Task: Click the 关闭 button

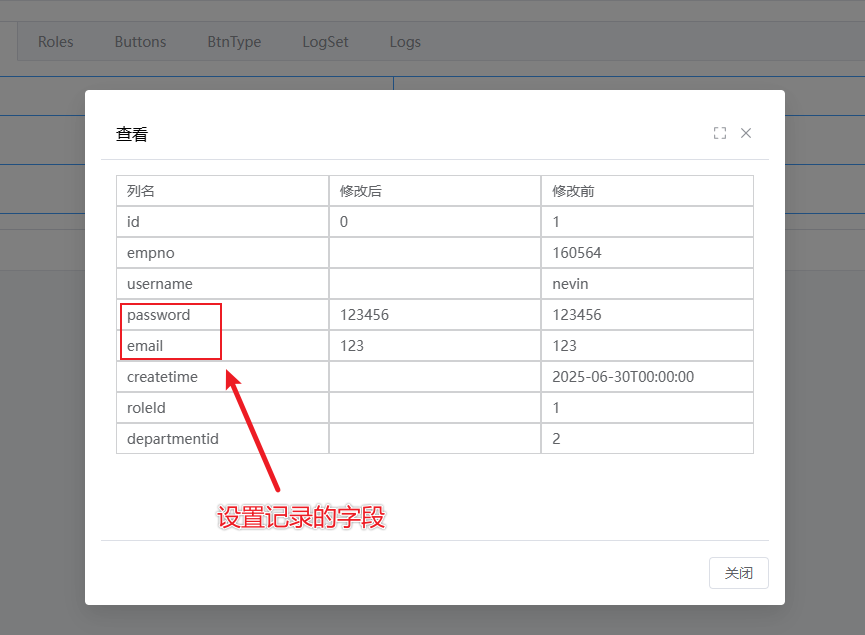Action: [739, 573]
